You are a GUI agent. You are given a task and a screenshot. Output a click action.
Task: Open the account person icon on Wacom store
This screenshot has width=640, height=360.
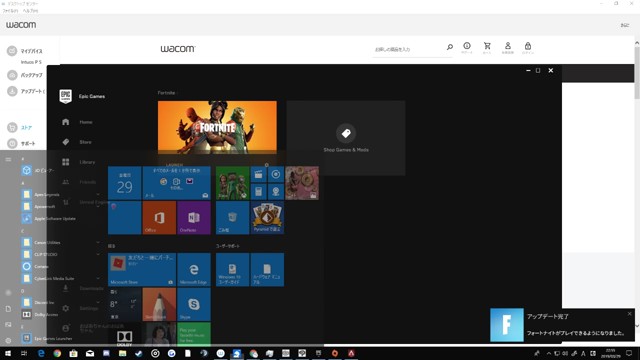[x=507, y=47]
